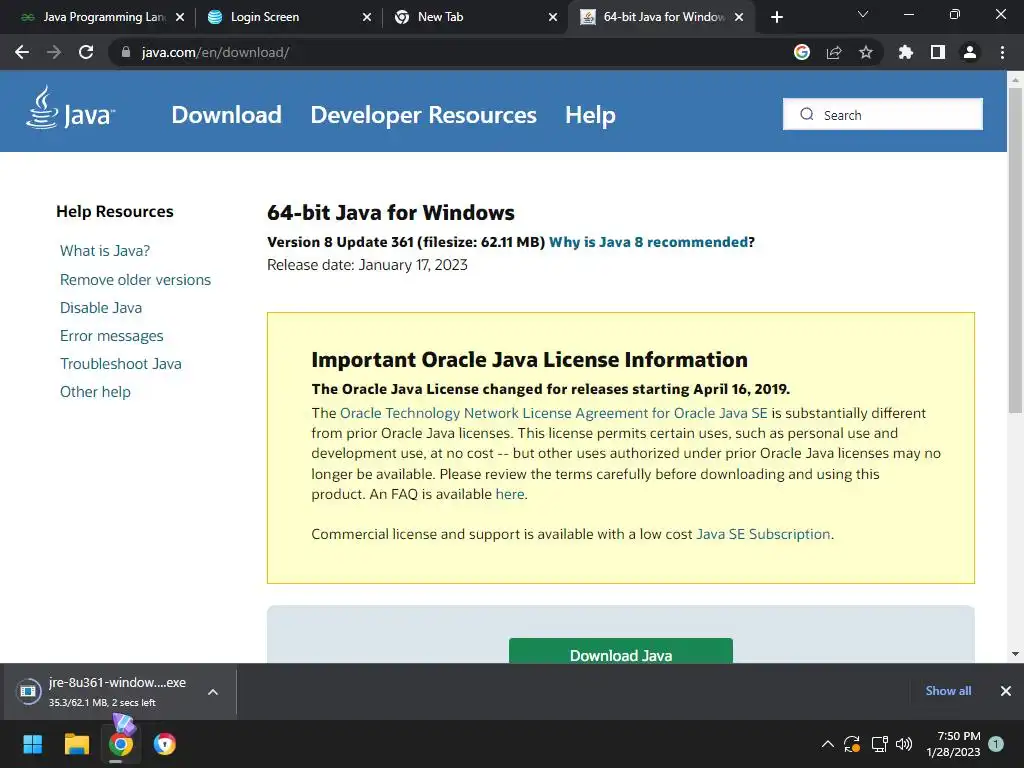
Task: Open File Explorer from taskbar
Action: coord(76,744)
